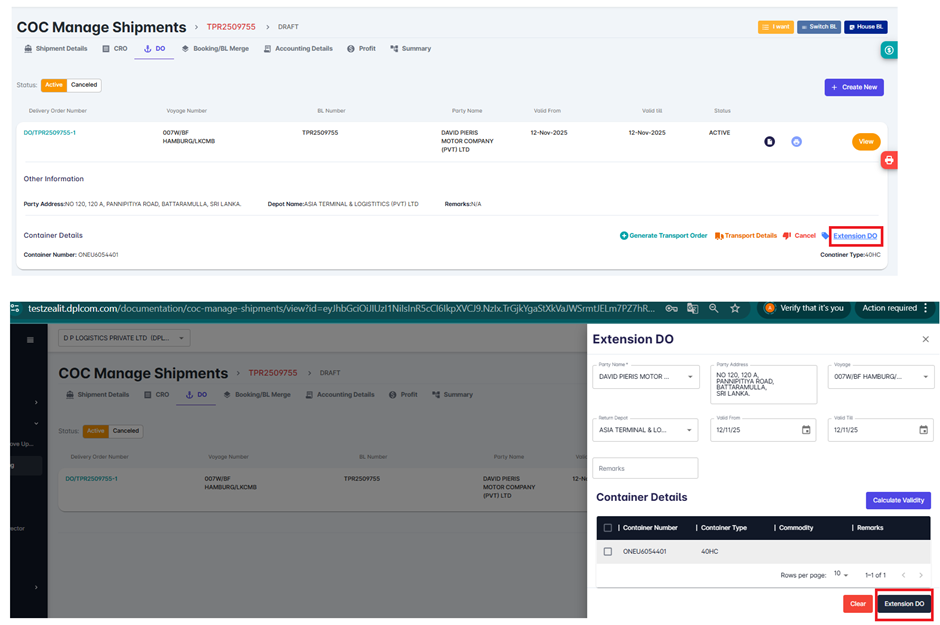Tick the checkbox for container ONEU6054401
This screenshot has height=625, width=940.
click(607, 551)
